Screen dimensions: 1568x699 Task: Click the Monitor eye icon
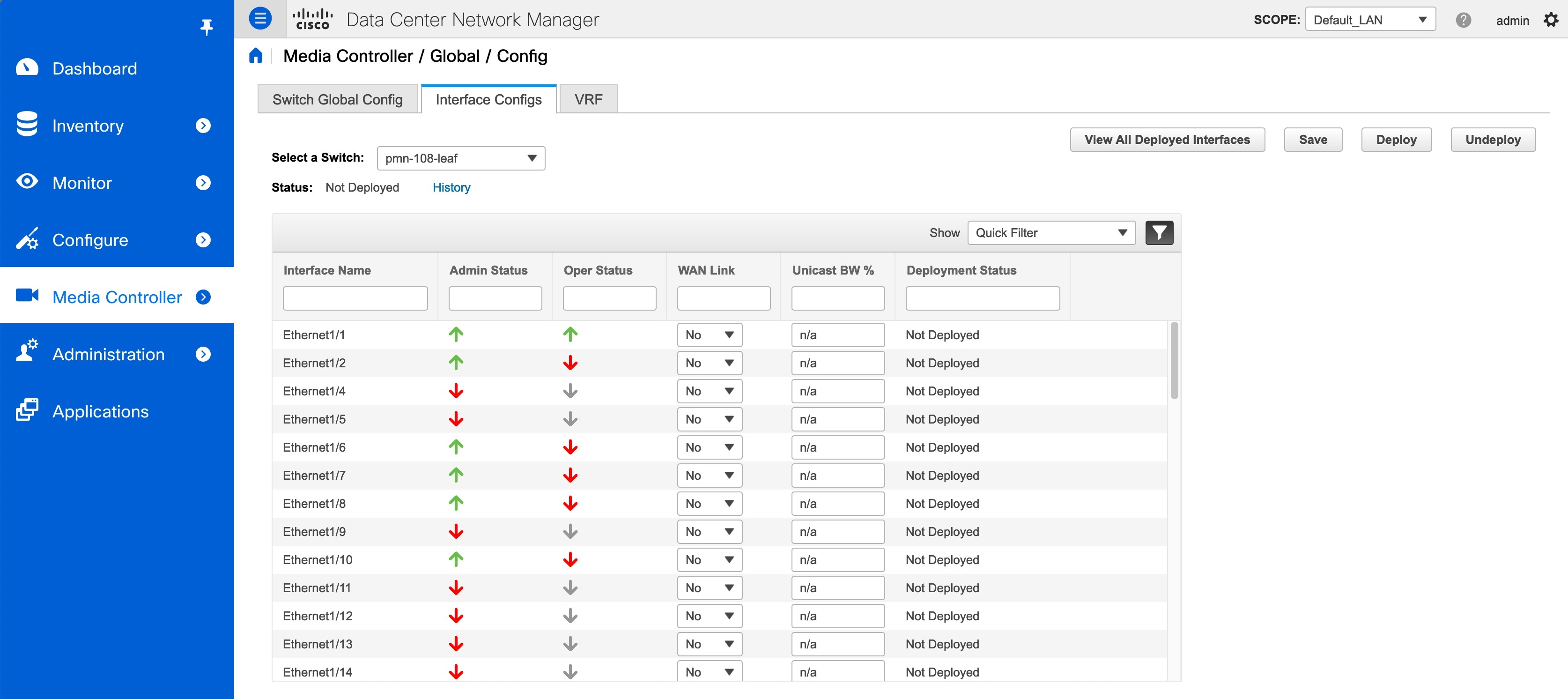pyautogui.click(x=27, y=181)
